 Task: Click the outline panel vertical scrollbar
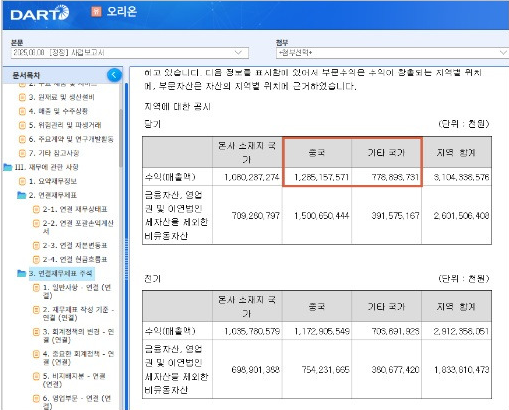121,138
